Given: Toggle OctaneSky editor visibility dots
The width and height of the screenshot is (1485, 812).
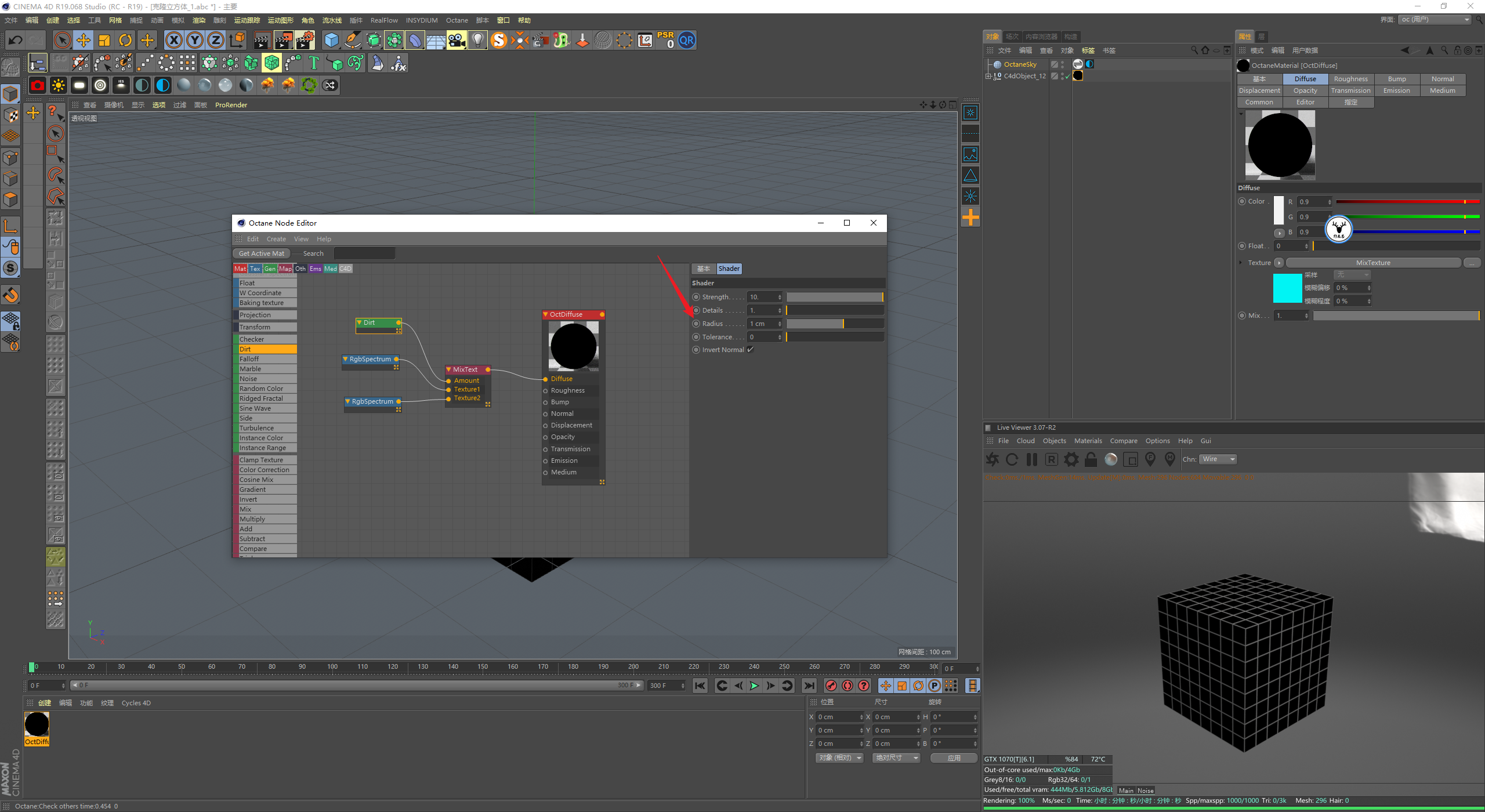Looking at the screenshot, I should tap(1063, 64).
